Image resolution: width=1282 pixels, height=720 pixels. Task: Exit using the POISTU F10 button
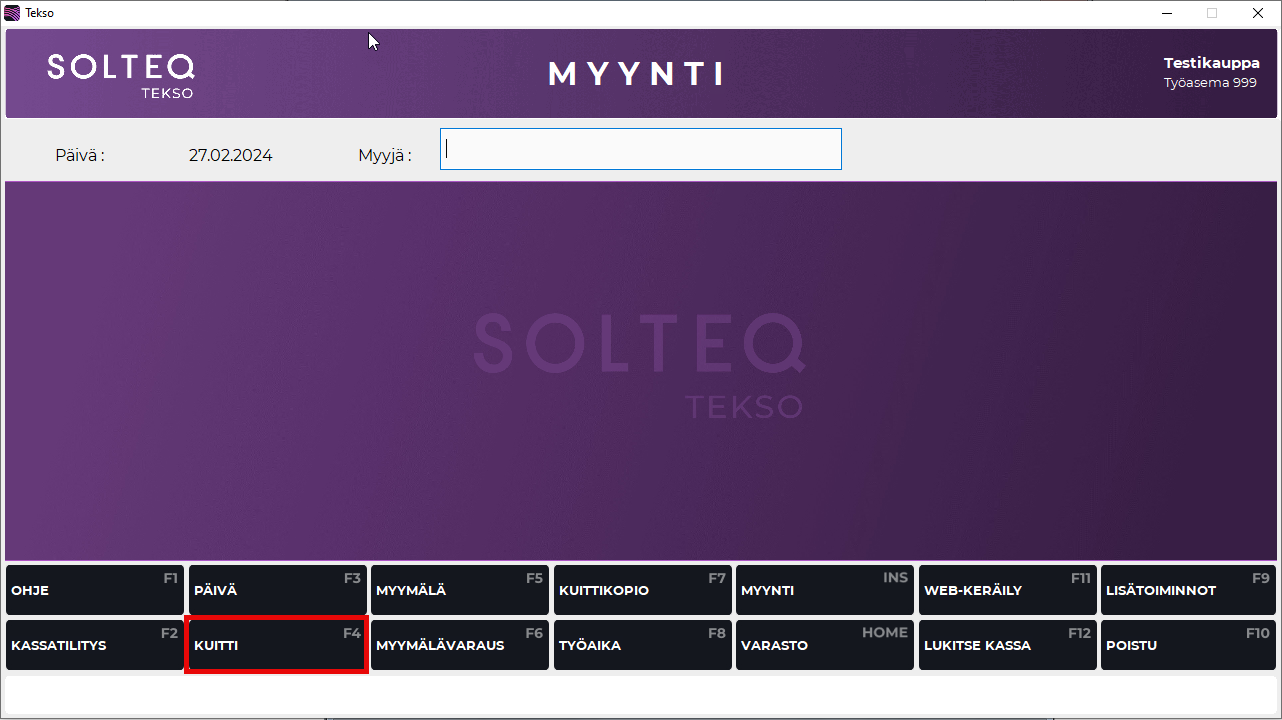pos(1187,645)
